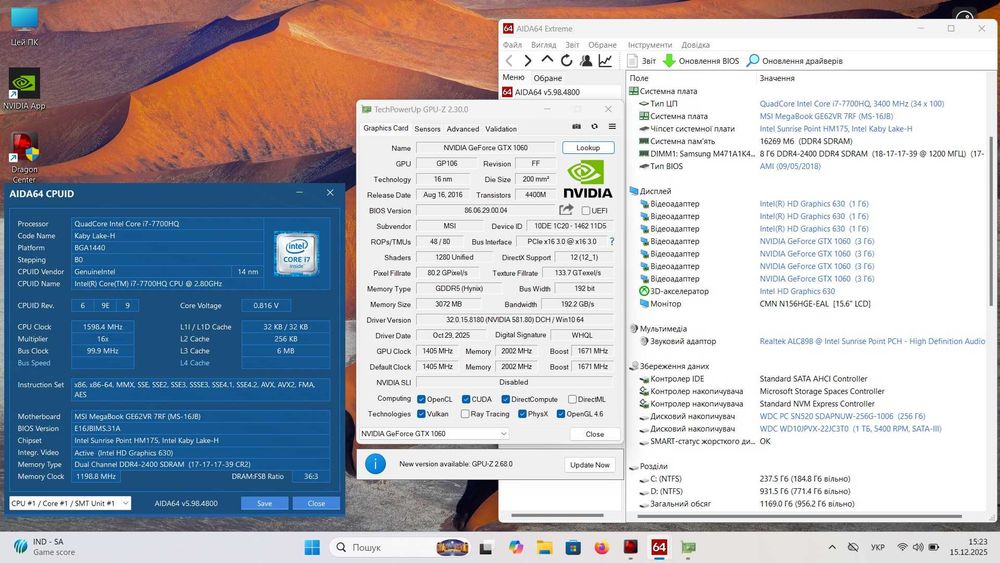Click AIDA64 refresh toolbar icon
1000x563 pixels.
567,61
